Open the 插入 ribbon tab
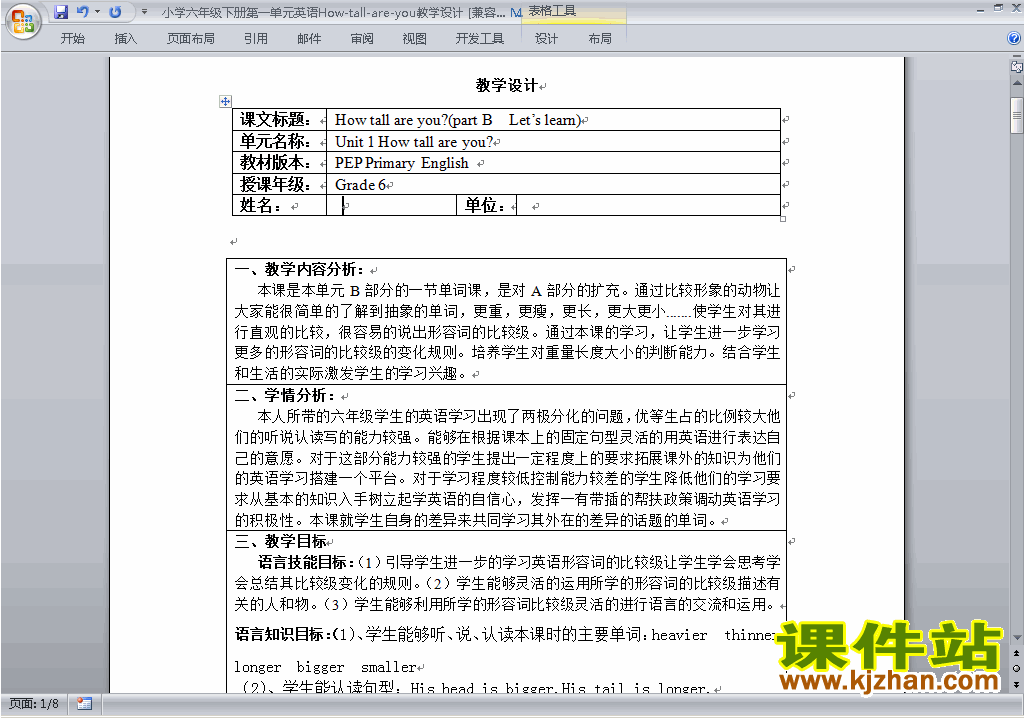This screenshot has width=1024, height=718. point(125,39)
